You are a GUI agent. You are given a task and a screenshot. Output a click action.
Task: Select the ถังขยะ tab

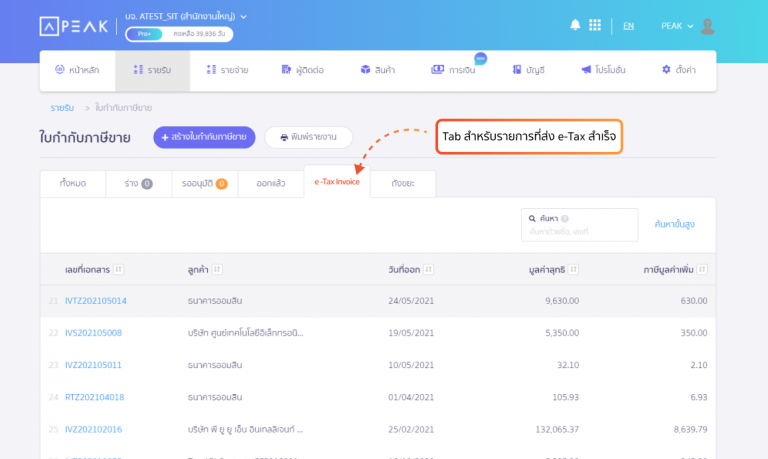[403, 184]
